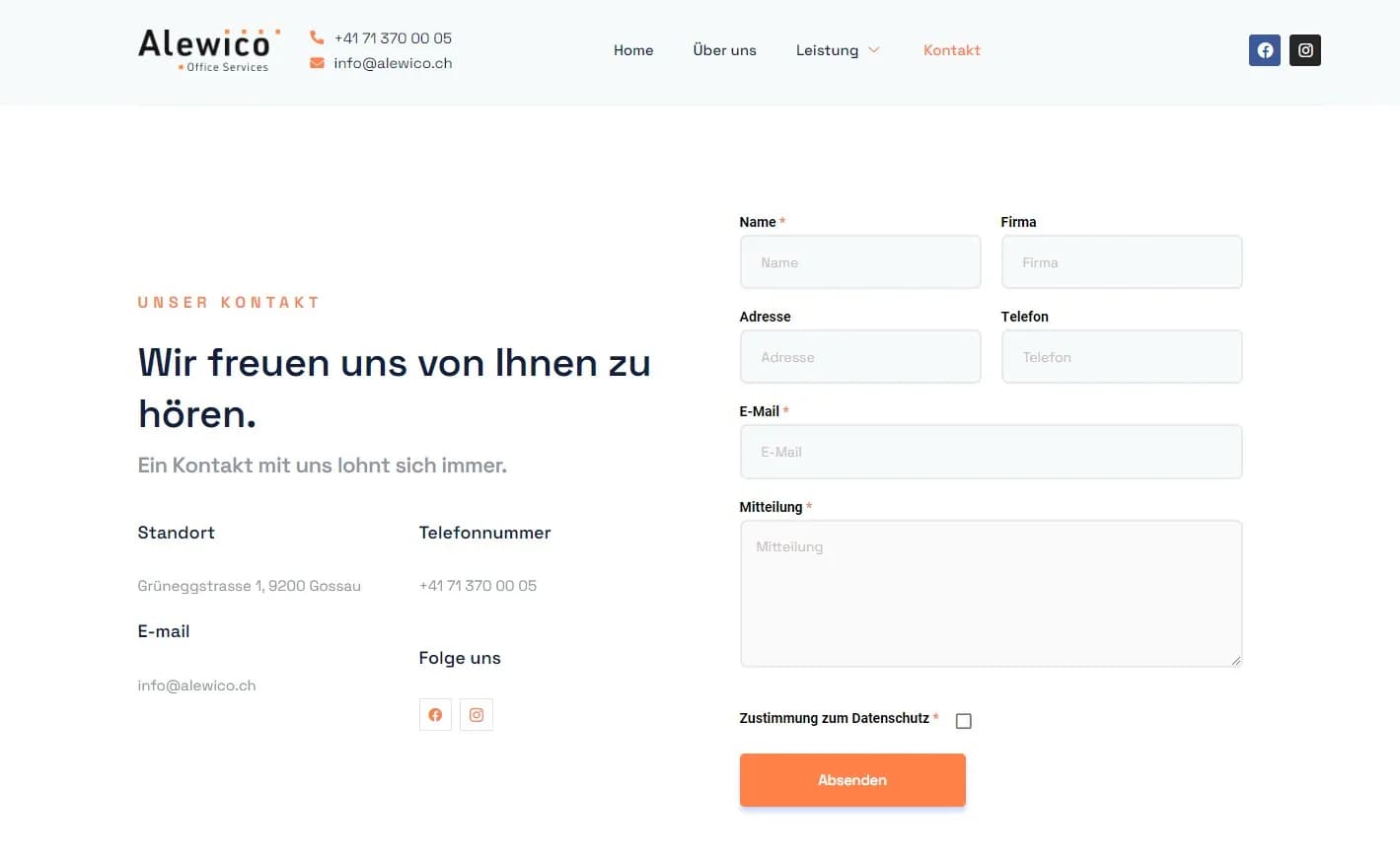Expand the Leistung dropdown chevron
The height and width of the screenshot is (865, 1400).
pos(874,50)
